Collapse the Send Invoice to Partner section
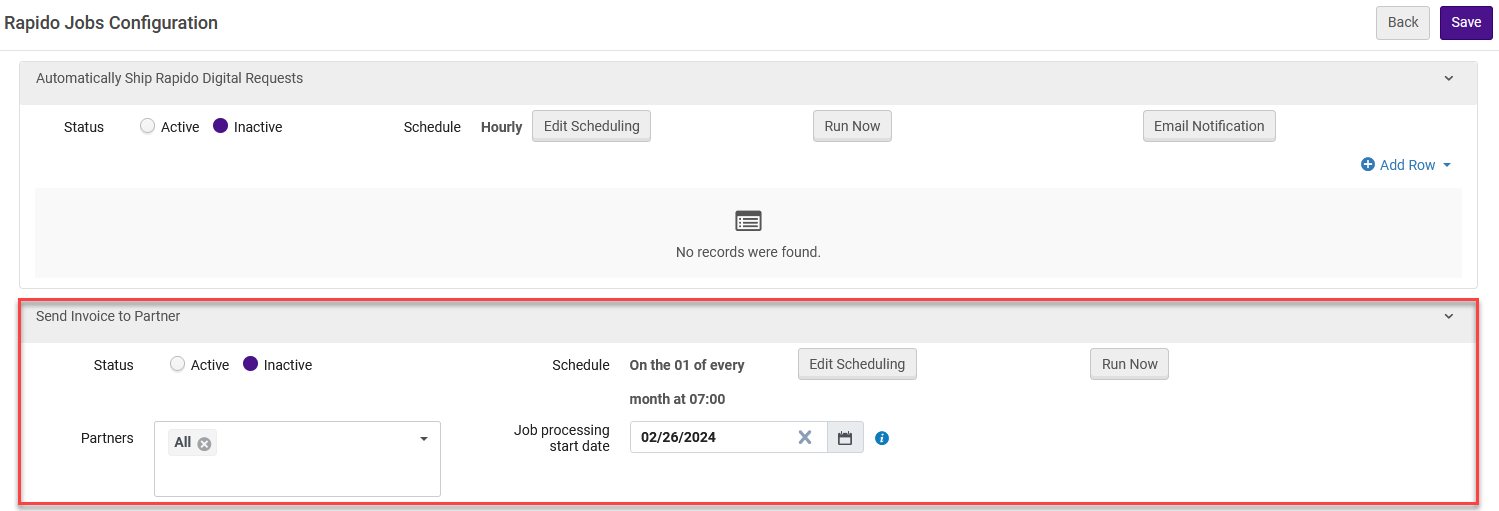Image resolution: width=1499 pixels, height=511 pixels. tap(1448, 316)
